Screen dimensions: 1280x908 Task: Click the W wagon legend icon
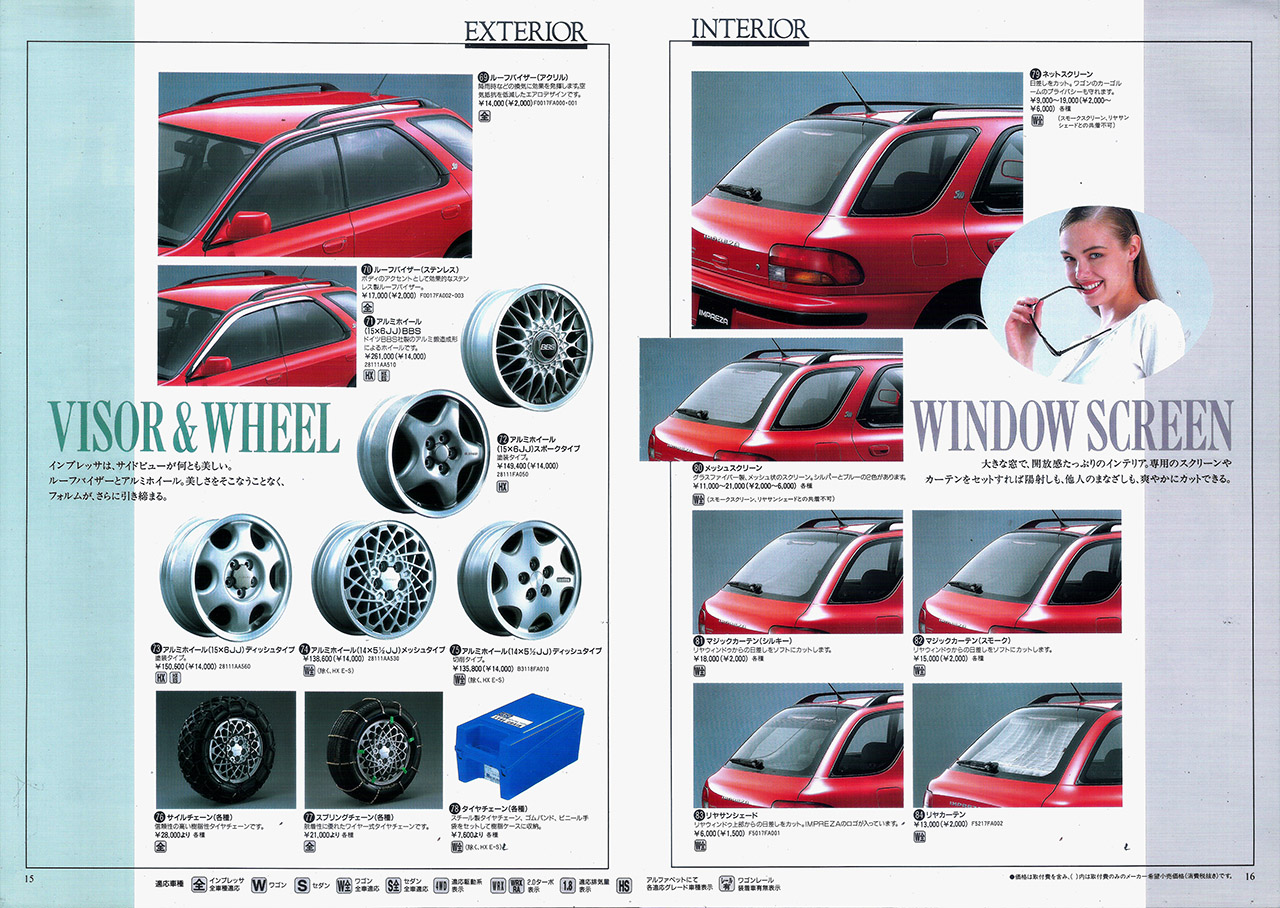[x=258, y=885]
